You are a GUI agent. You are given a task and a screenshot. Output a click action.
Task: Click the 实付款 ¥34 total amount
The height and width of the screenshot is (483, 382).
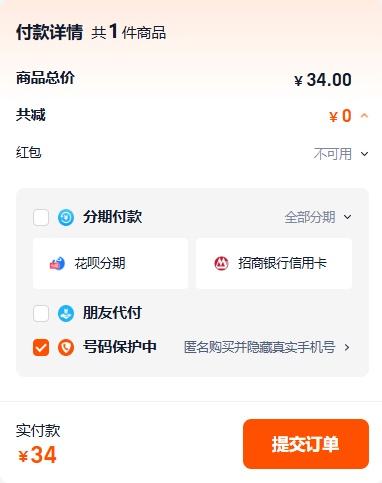[37, 455]
